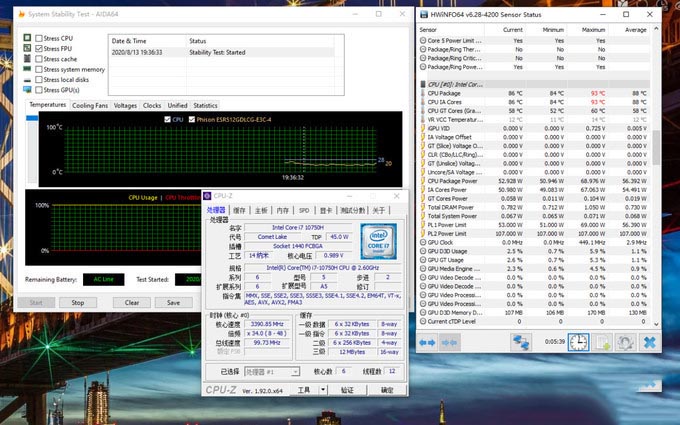This screenshot has height=425, width=680.
Task: Open the CPU-Z SPD tab
Action: [304, 210]
